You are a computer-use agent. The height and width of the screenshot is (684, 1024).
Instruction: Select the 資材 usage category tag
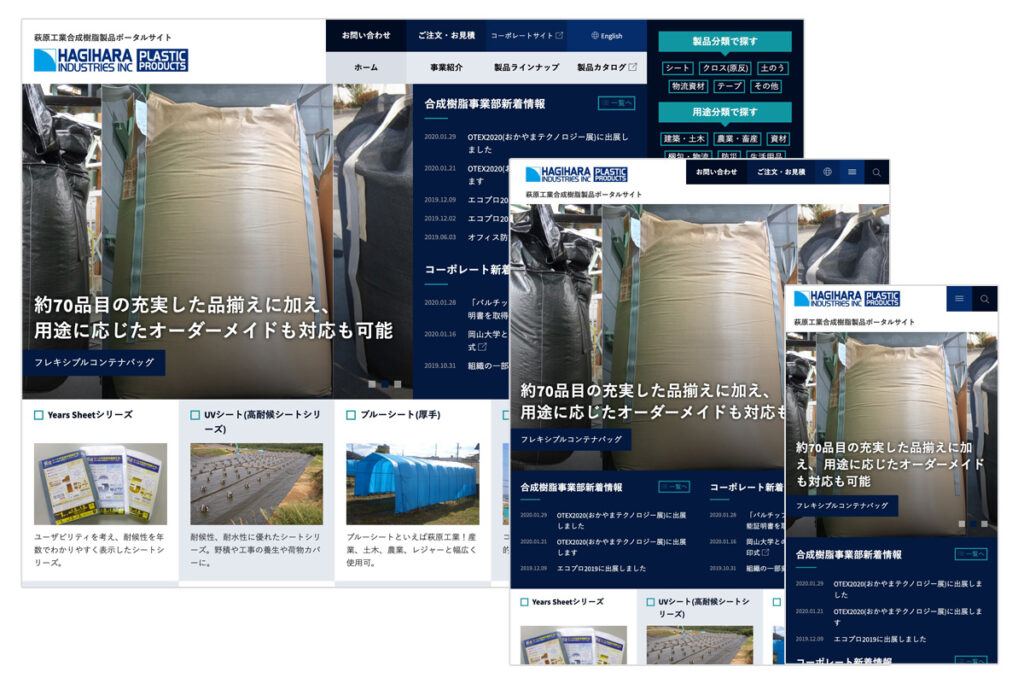[x=778, y=138]
